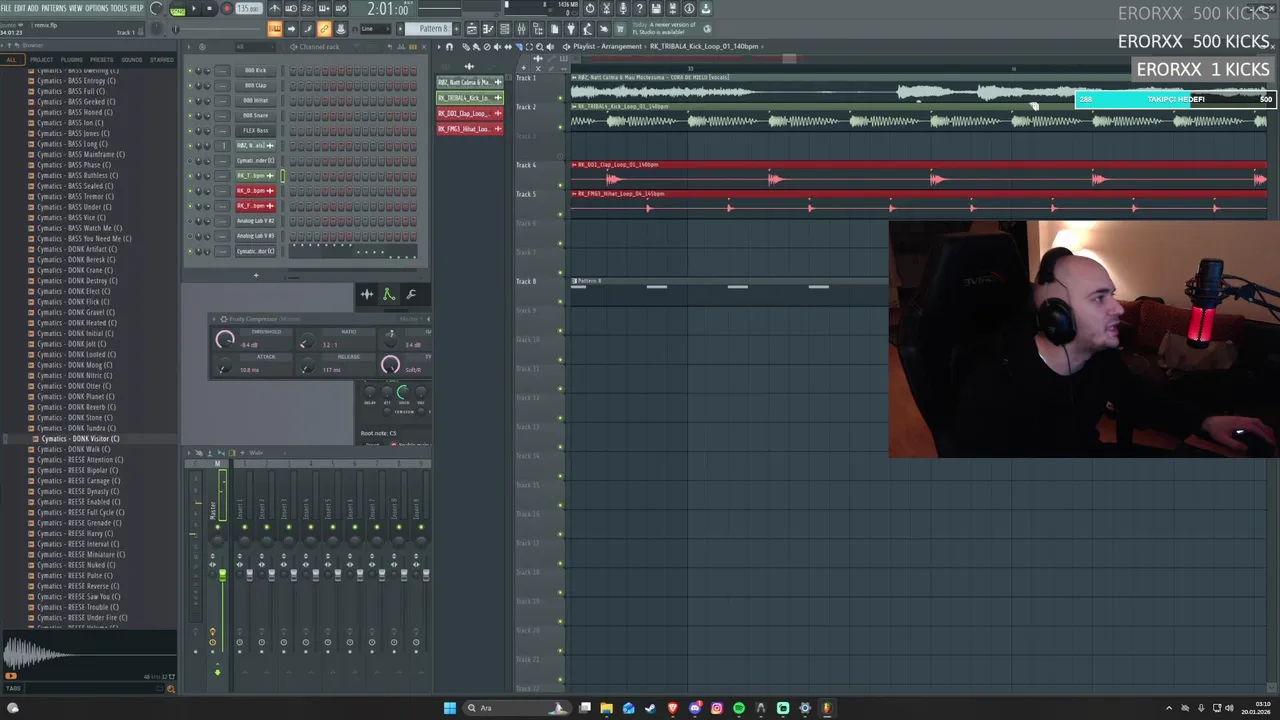Open the TOOLS menu

[x=119, y=8]
